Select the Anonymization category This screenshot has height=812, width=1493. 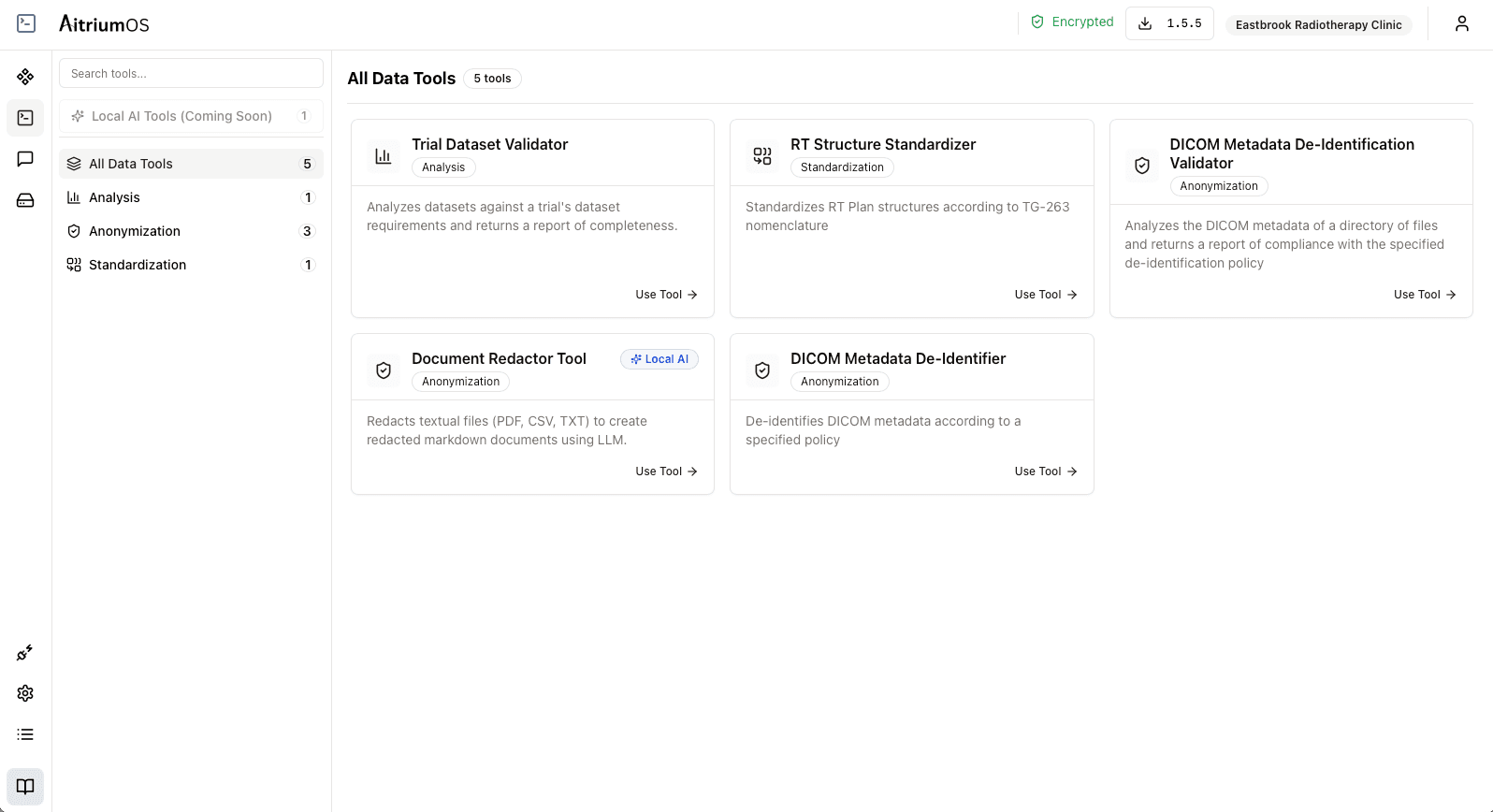pos(191,231)
